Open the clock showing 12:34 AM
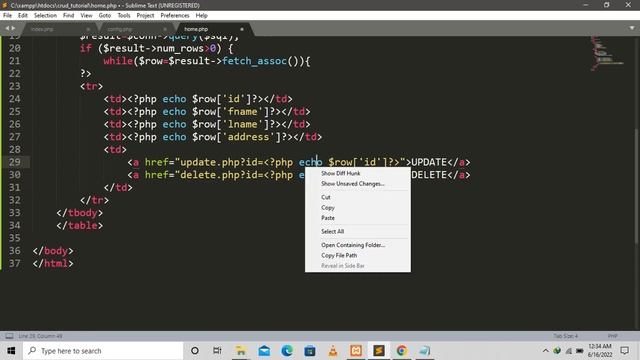This screenshot has width=640, height=360. pyautogui.click(x=600, y=351)
